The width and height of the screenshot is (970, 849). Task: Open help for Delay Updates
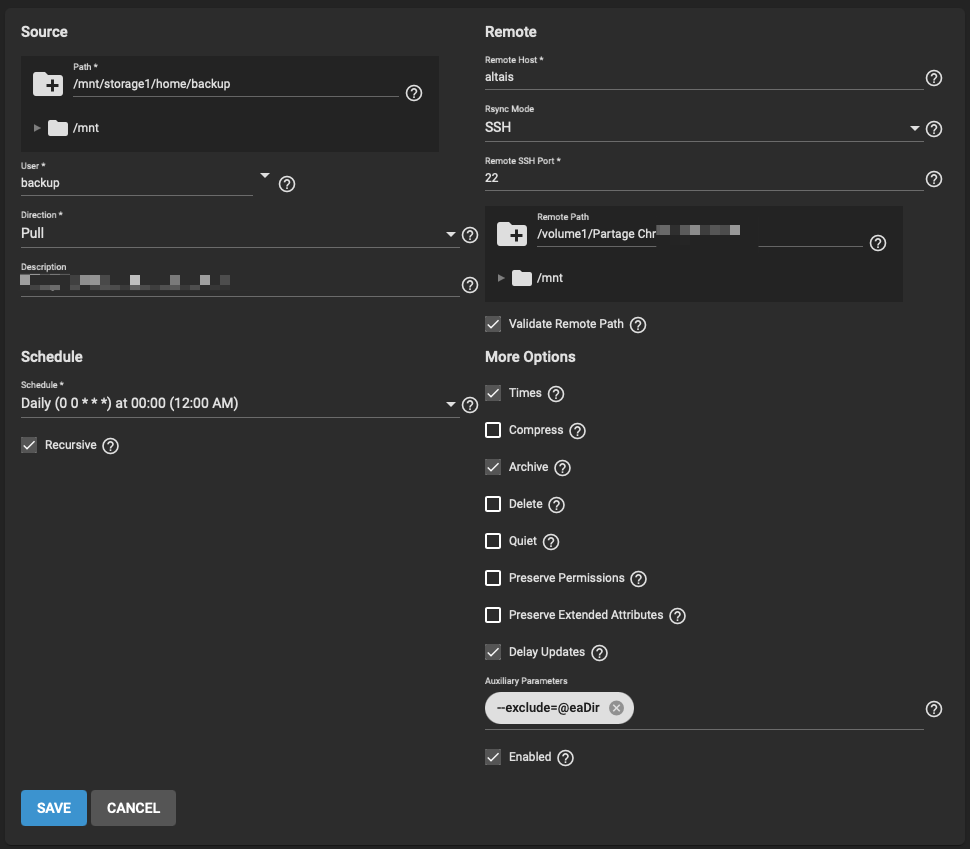coord(599,653)
